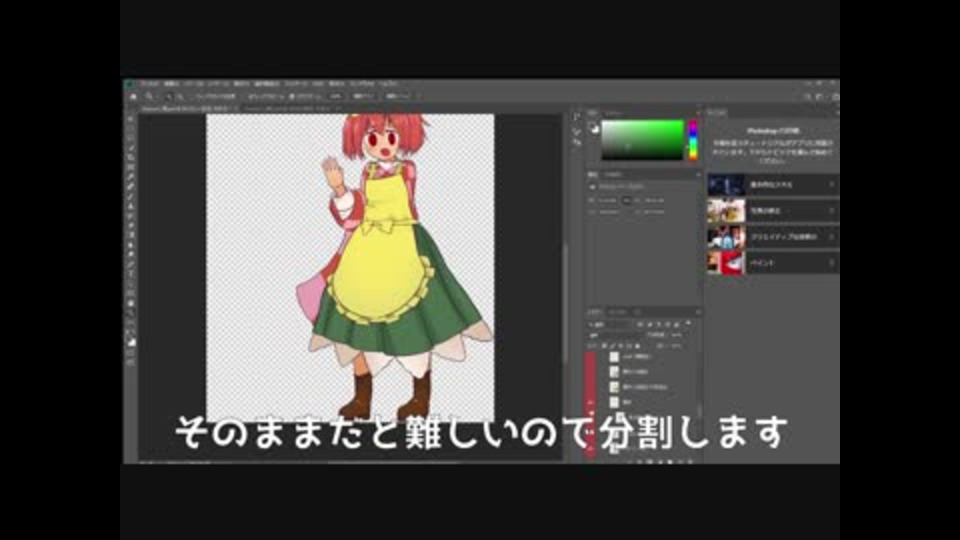Select the third layer thumbnail in Layers panel
The height and width of the screenshot is (540, 960).
(x=614, y=388)
